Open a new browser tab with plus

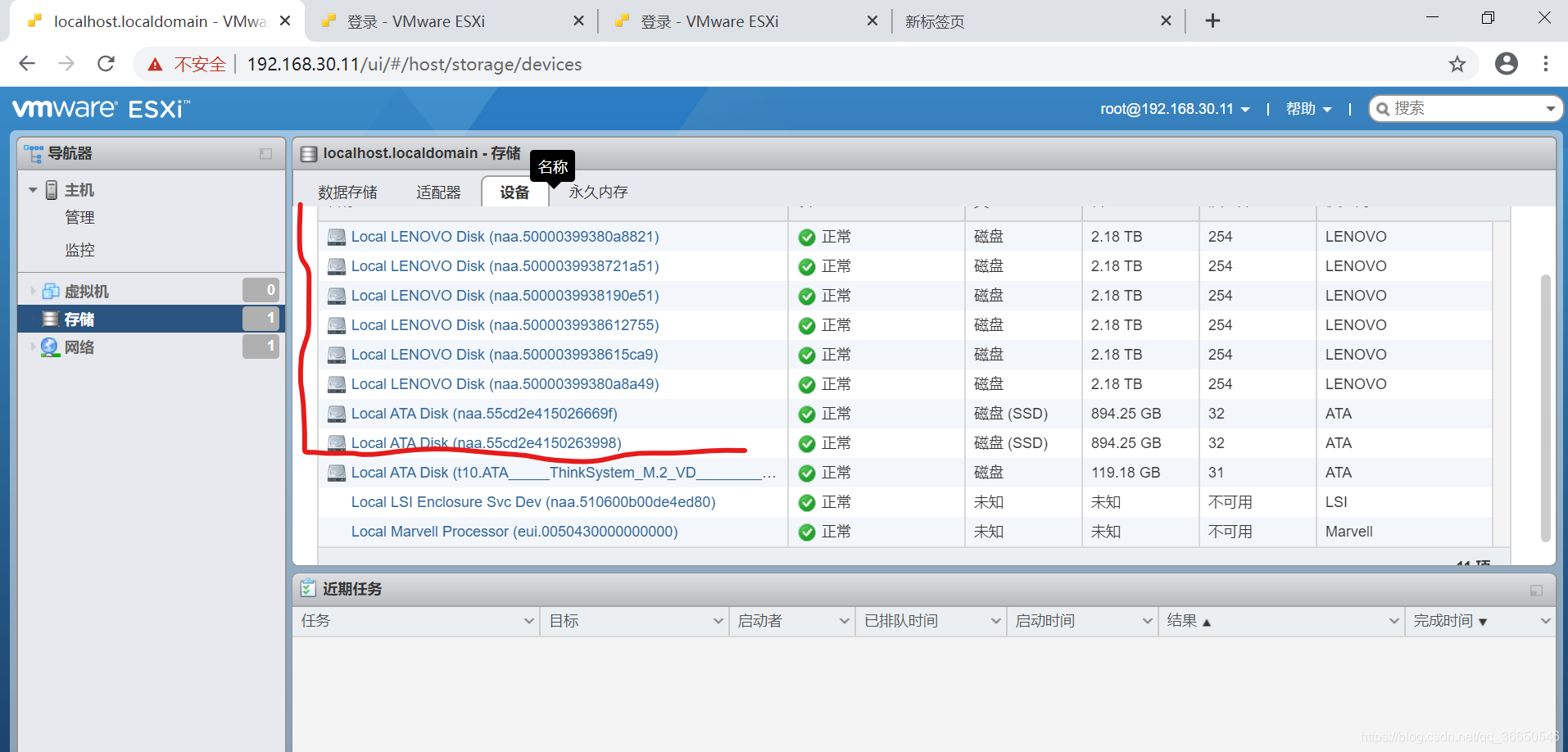pyautogui.click(x=1212, y=20)
